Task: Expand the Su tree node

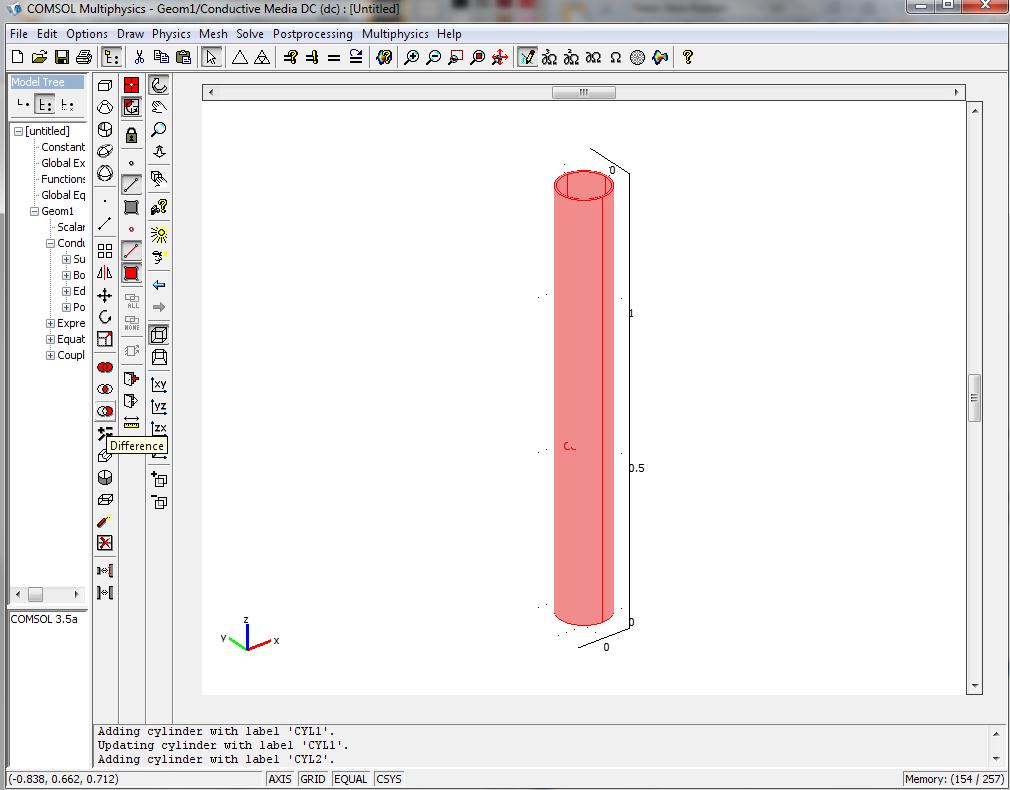Action: (66, 260)
